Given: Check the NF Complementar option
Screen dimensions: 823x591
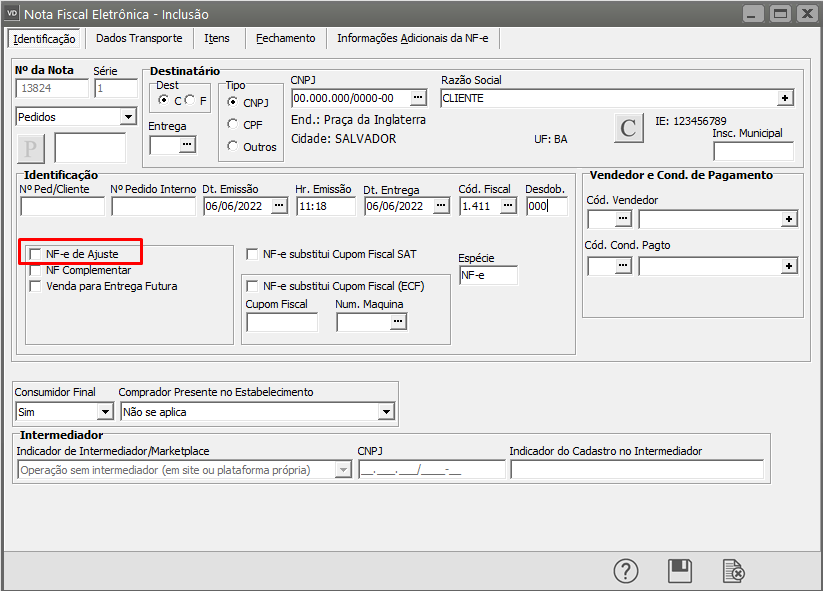Looking at the screenshot, I should (36, 270).
